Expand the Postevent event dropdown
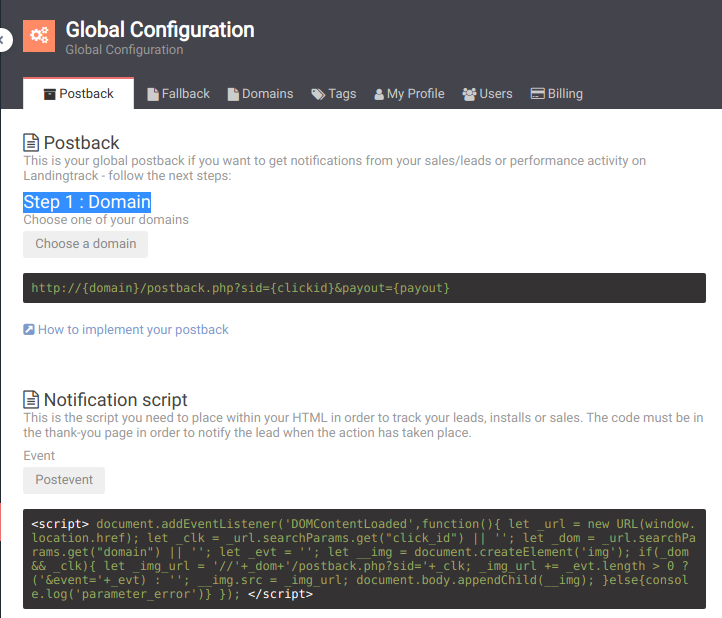Viewport: 722px width, 618px height. pyautogui.click(x=64, y=480)
